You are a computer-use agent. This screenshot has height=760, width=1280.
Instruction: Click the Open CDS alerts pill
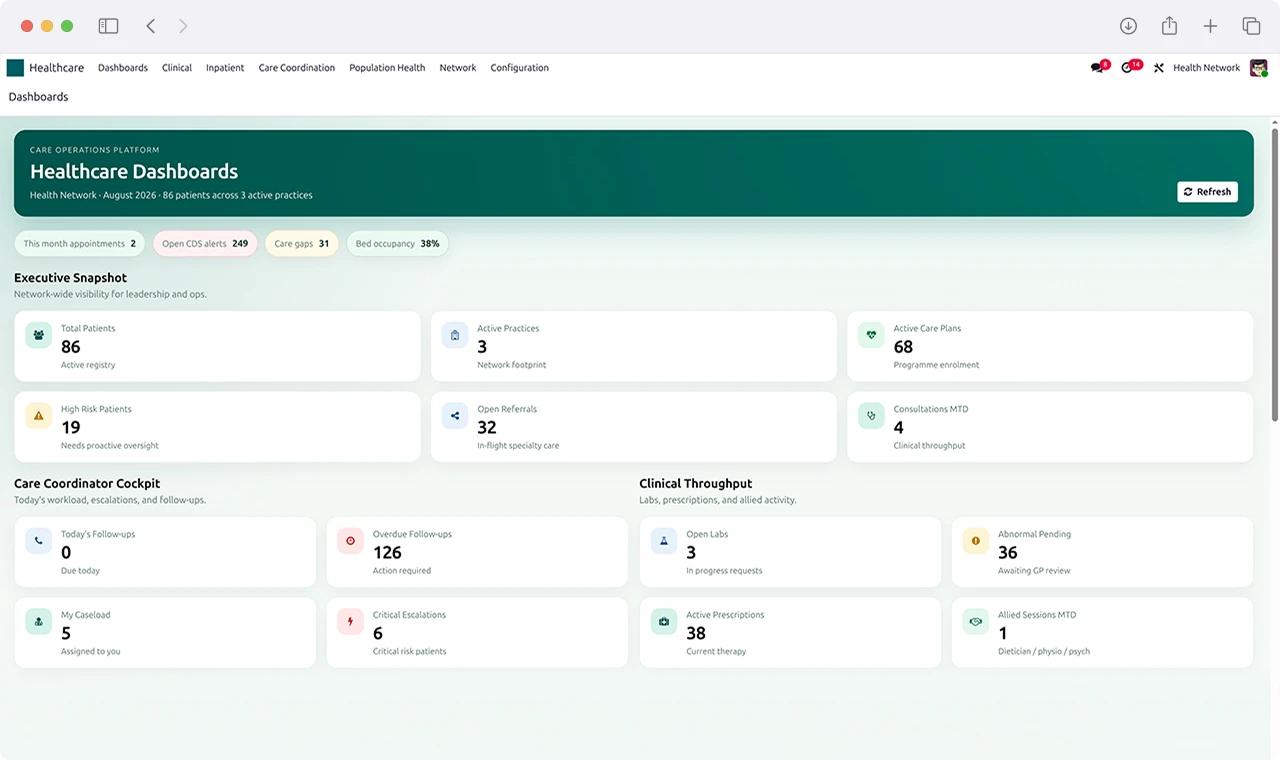(x=205, y=244)
